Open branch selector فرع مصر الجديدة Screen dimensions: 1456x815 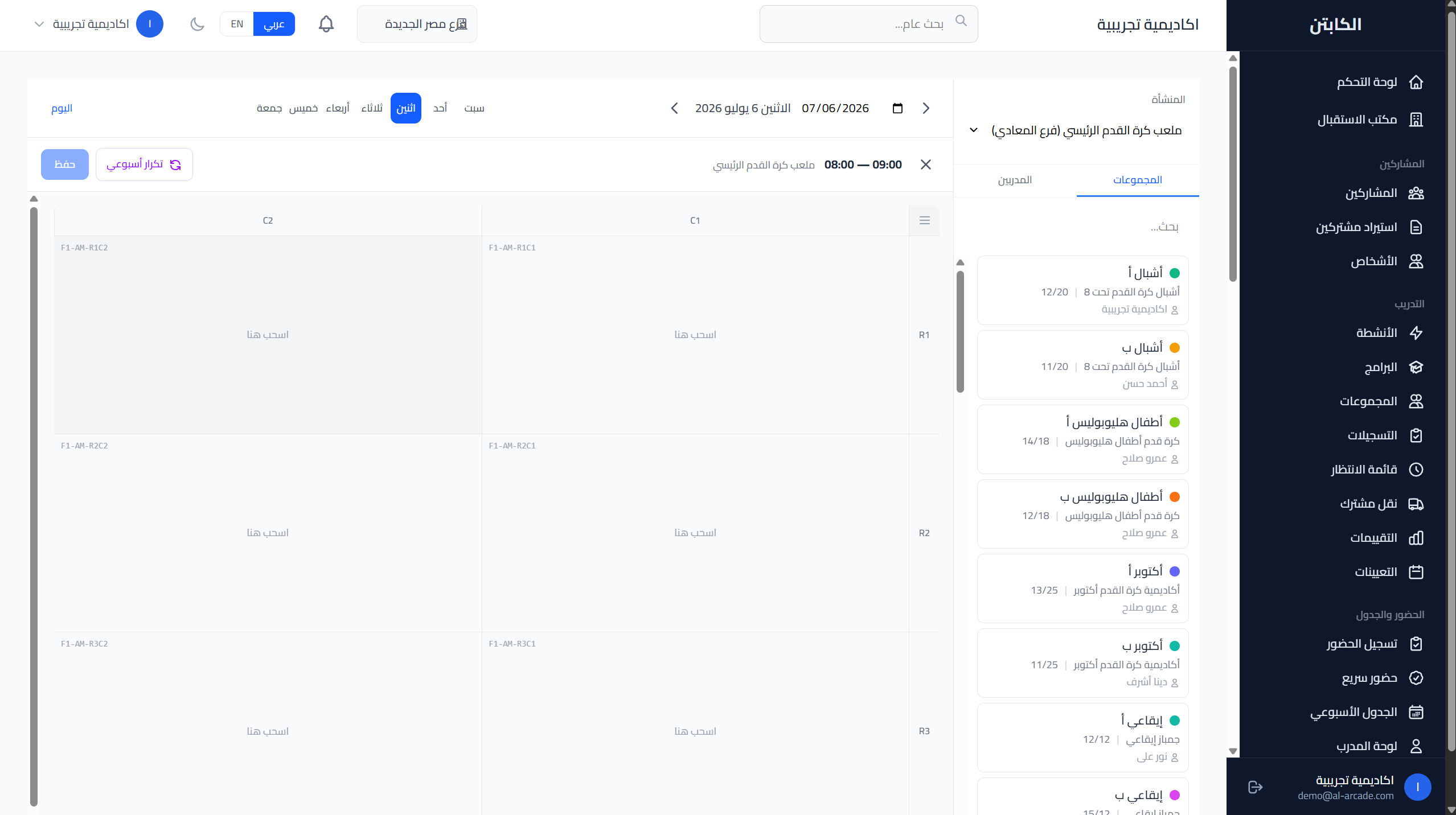click(417, 24)
